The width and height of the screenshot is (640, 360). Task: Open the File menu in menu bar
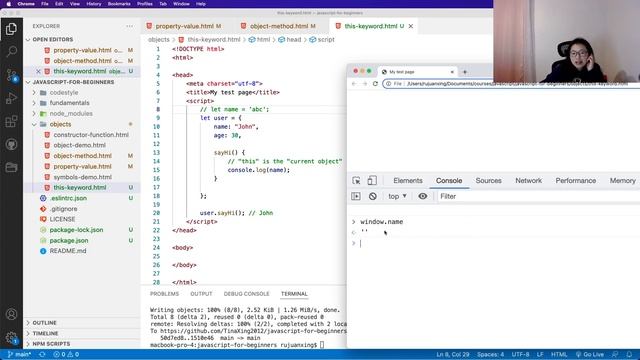[x=45, y=4]
